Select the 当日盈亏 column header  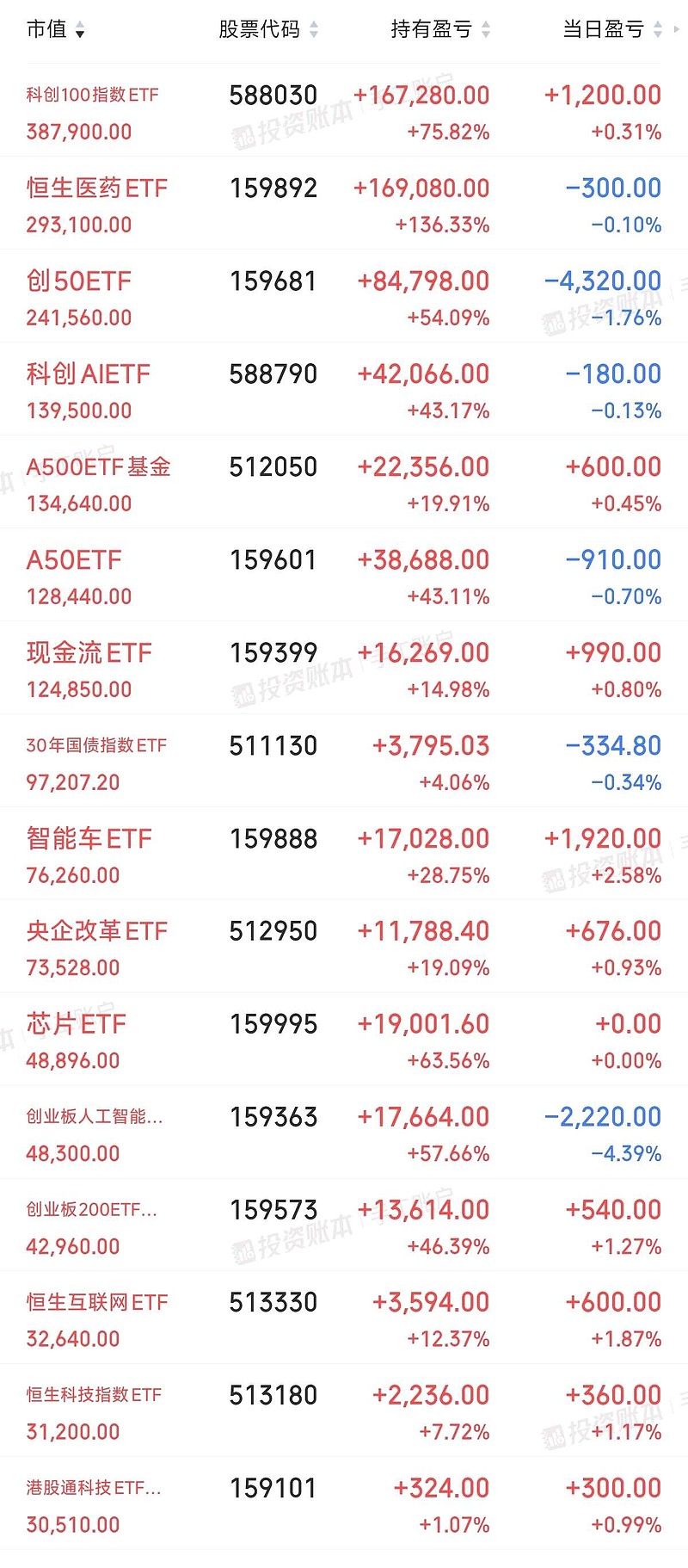pos(603,29)
